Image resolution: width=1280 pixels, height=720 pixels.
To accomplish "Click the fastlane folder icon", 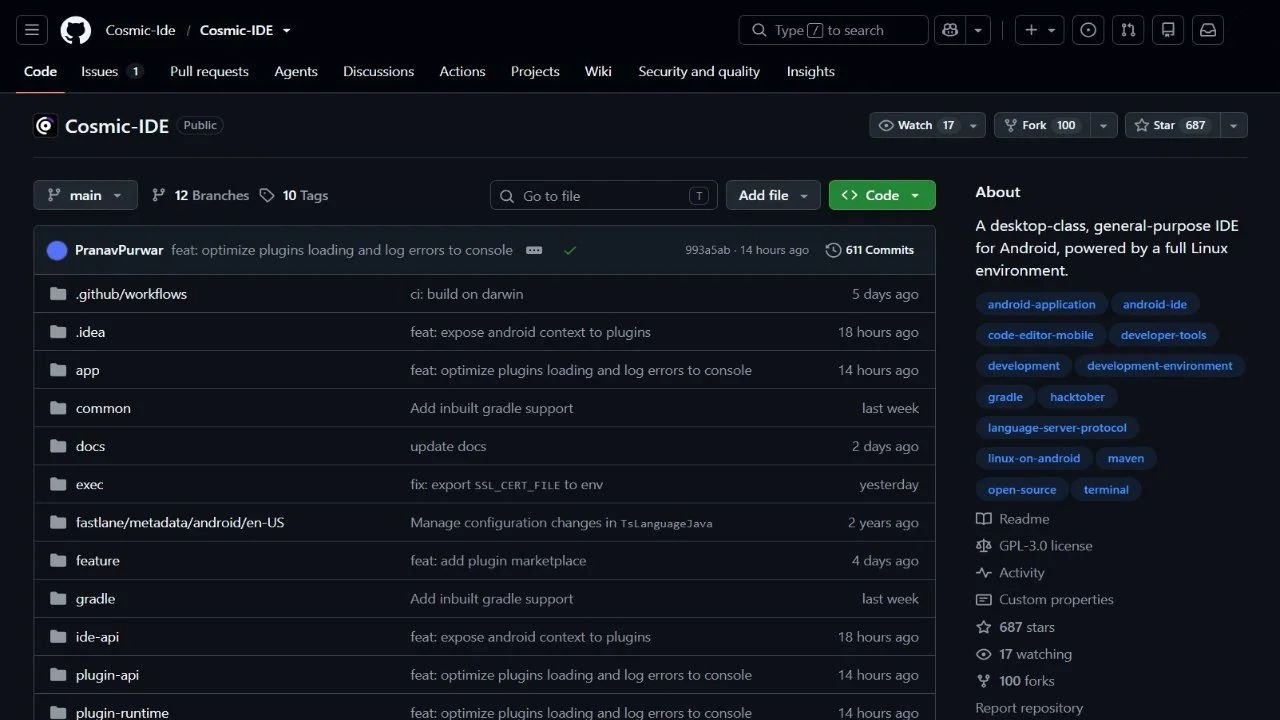I will (58, 522).
